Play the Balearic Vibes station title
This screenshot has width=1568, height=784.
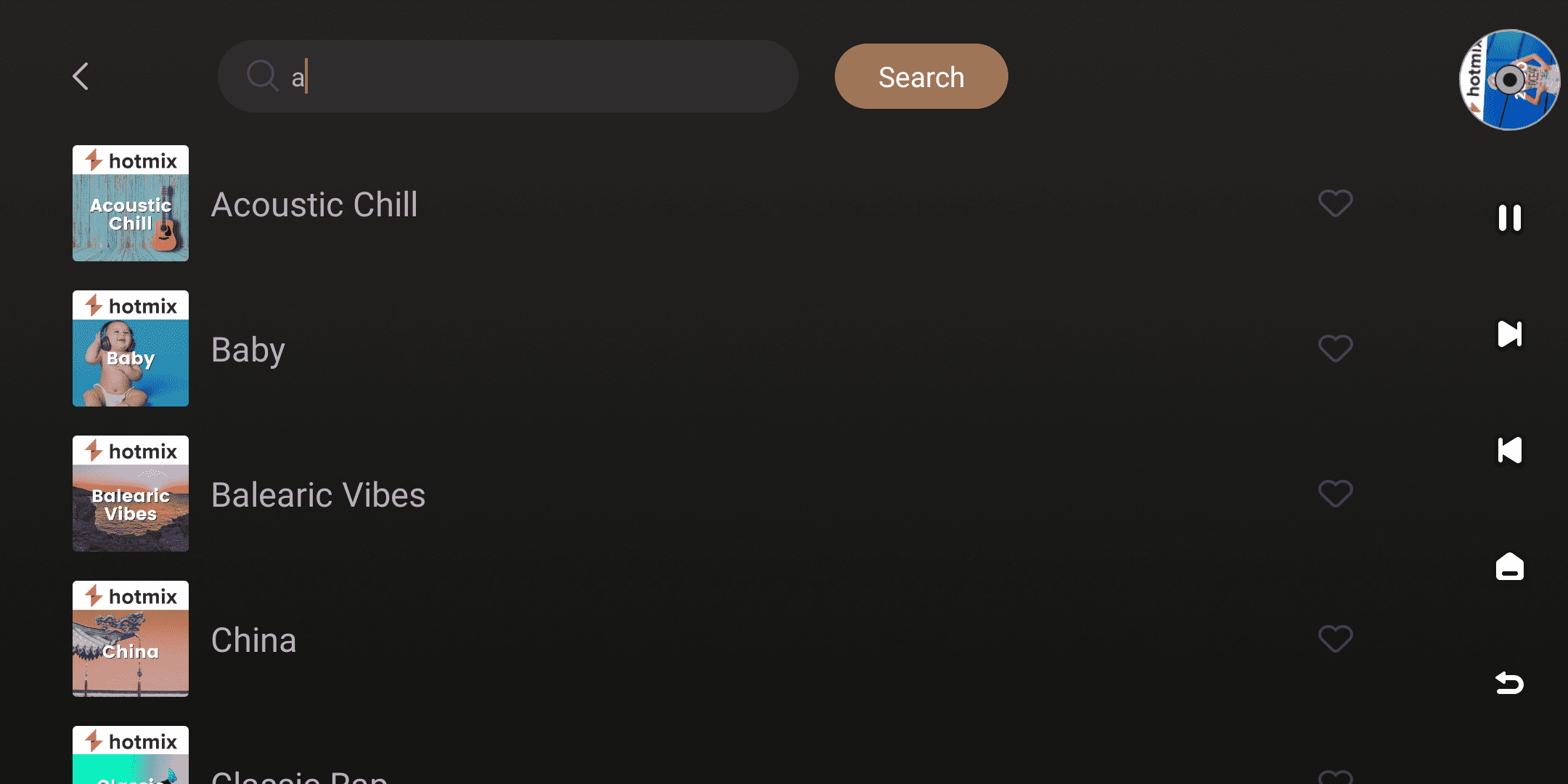pyautogui.click(x=318, y=495)
